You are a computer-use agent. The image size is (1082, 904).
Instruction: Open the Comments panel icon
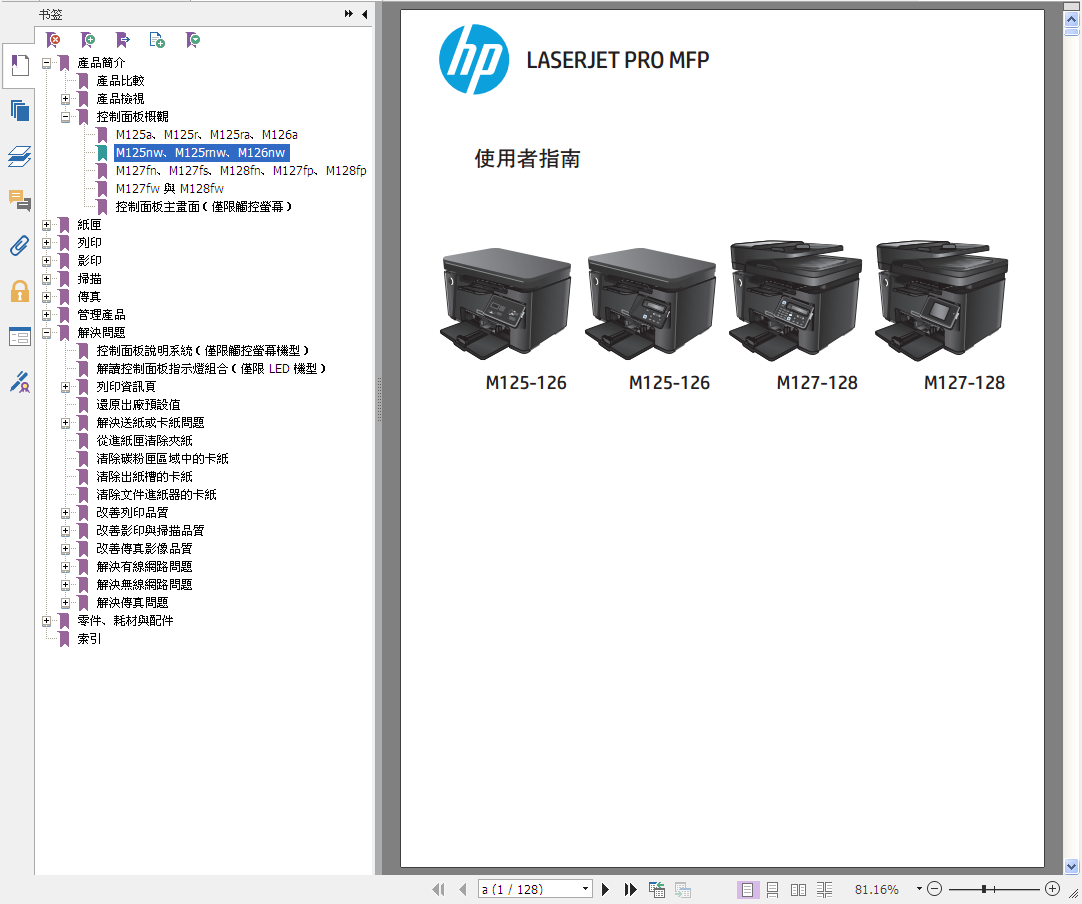19,201
